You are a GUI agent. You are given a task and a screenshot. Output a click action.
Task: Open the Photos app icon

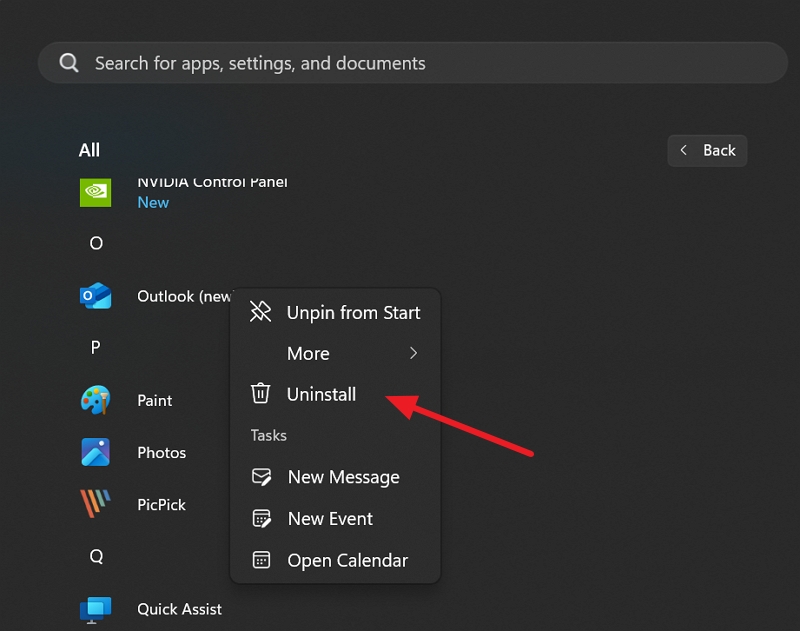tap(95, 452)
